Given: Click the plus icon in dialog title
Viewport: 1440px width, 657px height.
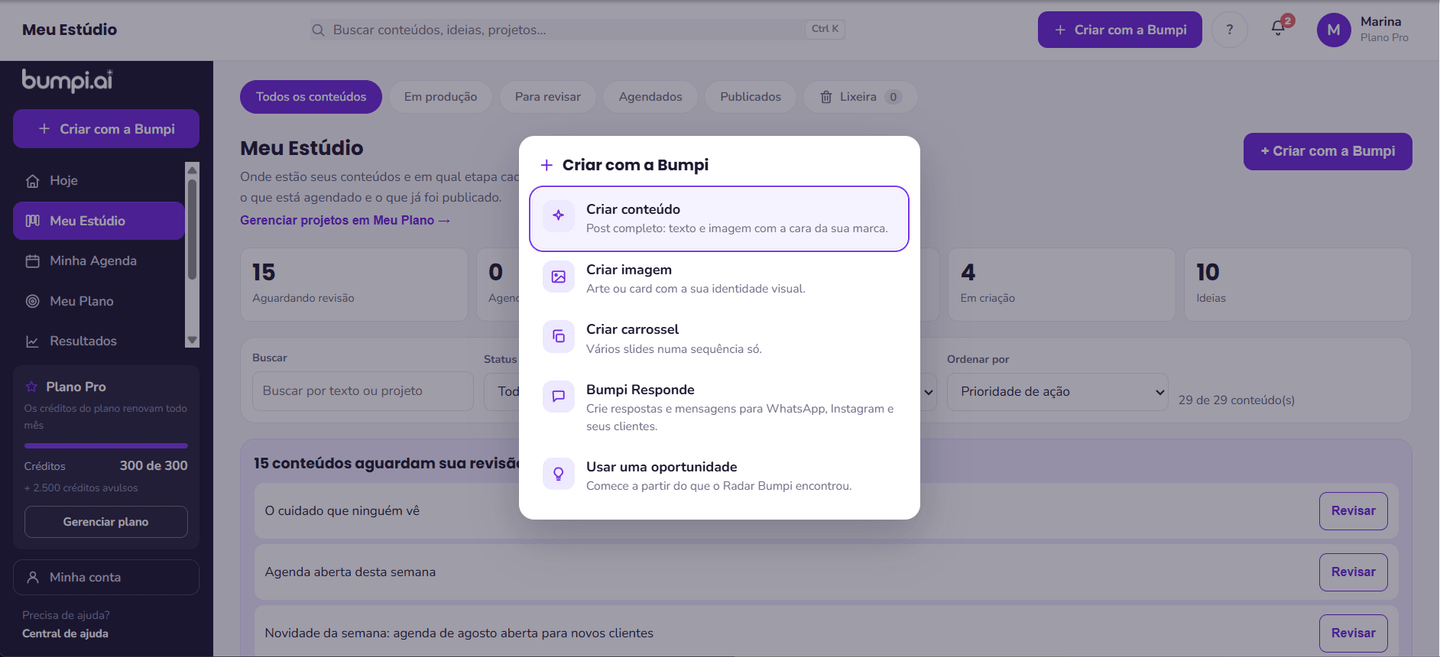Looking at the screenshot, I should coord(546,165).
